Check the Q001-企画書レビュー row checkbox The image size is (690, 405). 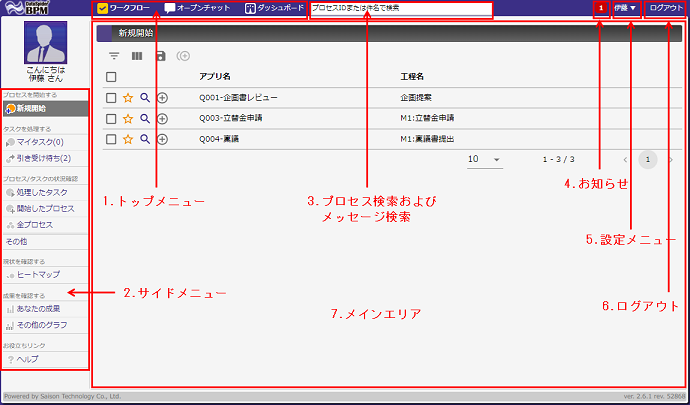(x=111, y=98)
